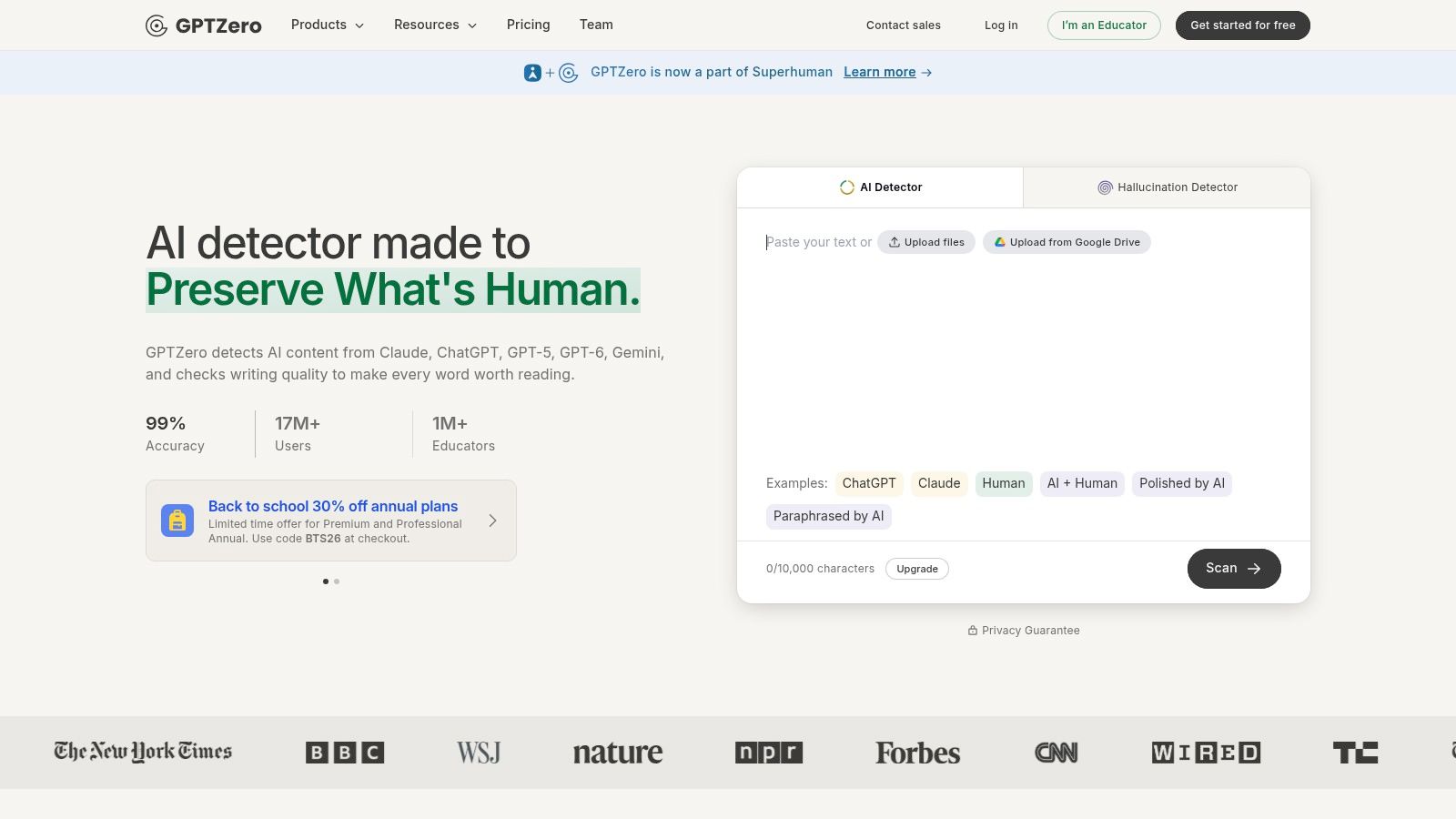Open the npr logo
This screenshot has width=1456, height=819.
tap(769, 753)
